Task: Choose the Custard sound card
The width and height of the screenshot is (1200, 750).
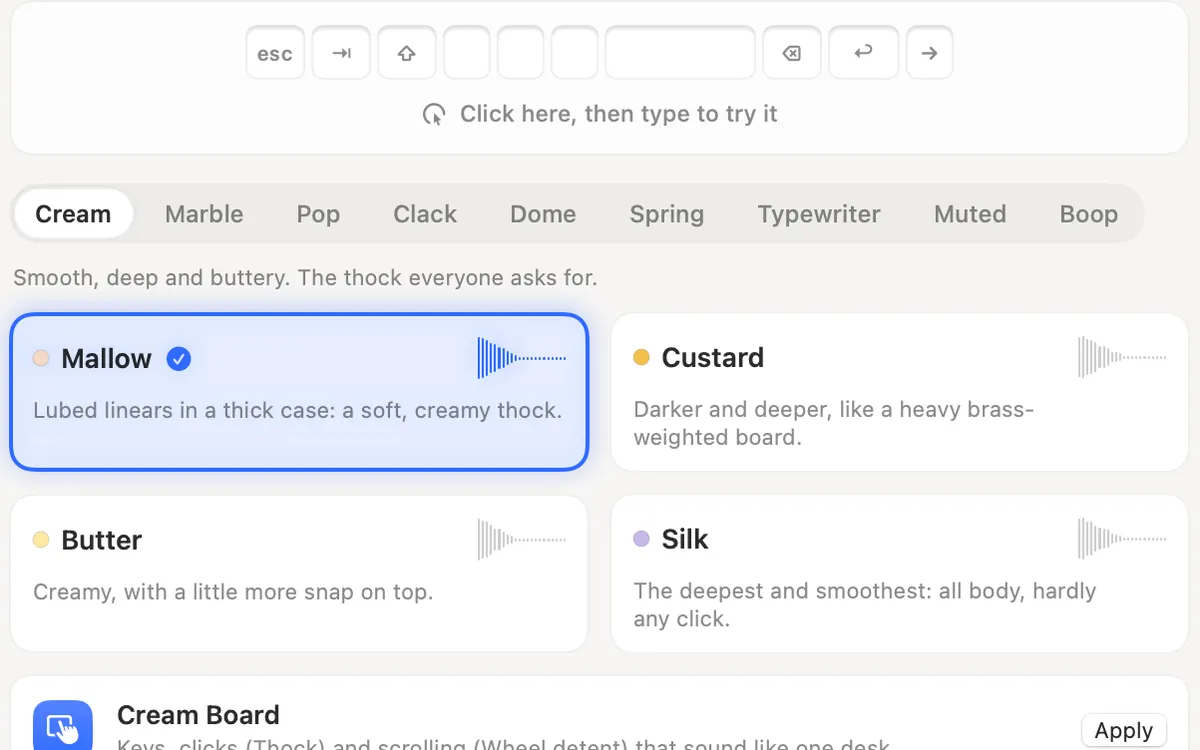Action: click(899, 391)
